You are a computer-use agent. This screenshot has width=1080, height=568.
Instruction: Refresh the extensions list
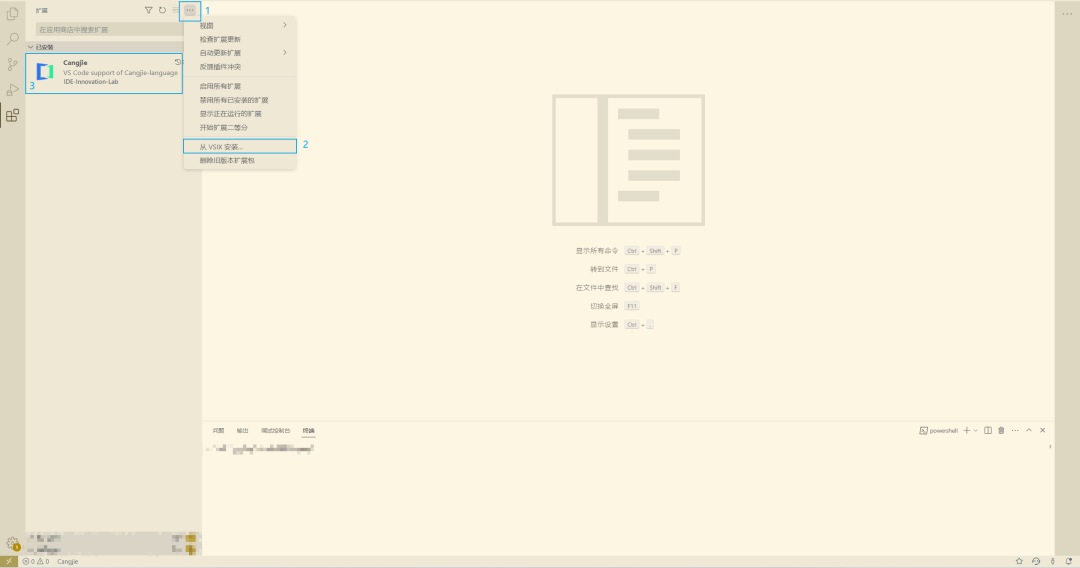pos(162,10)
